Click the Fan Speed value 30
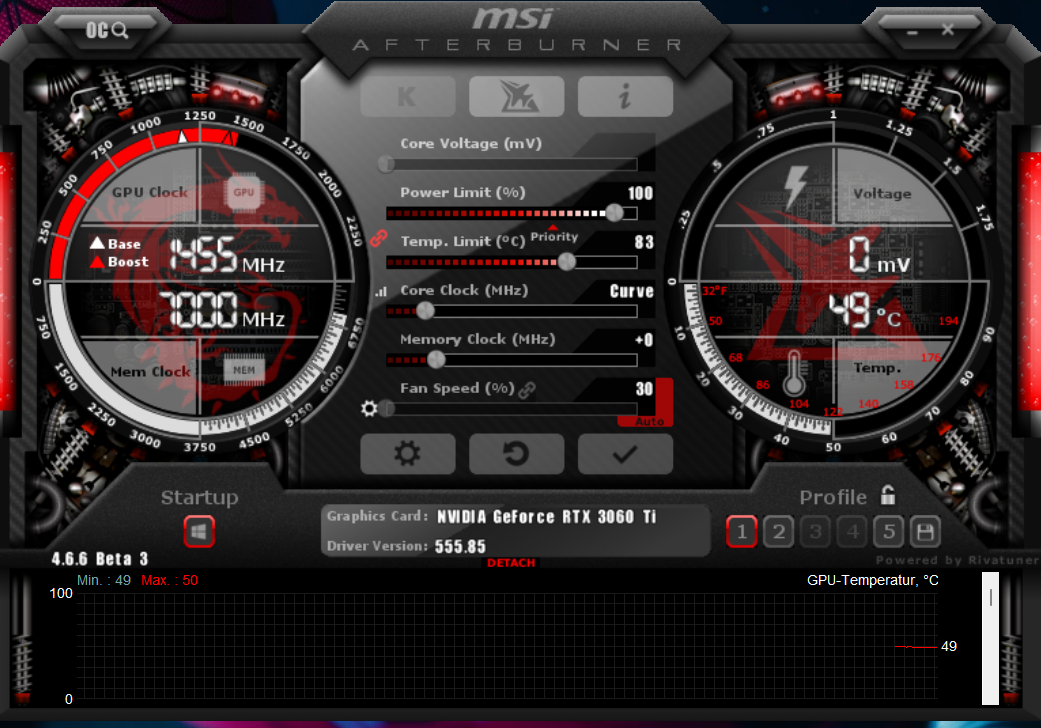 tap(644, 389)
